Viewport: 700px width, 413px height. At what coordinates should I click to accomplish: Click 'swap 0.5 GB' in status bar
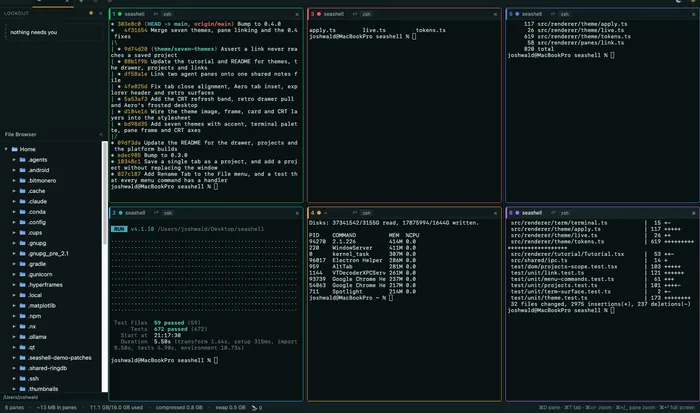[x=230, y=408]
